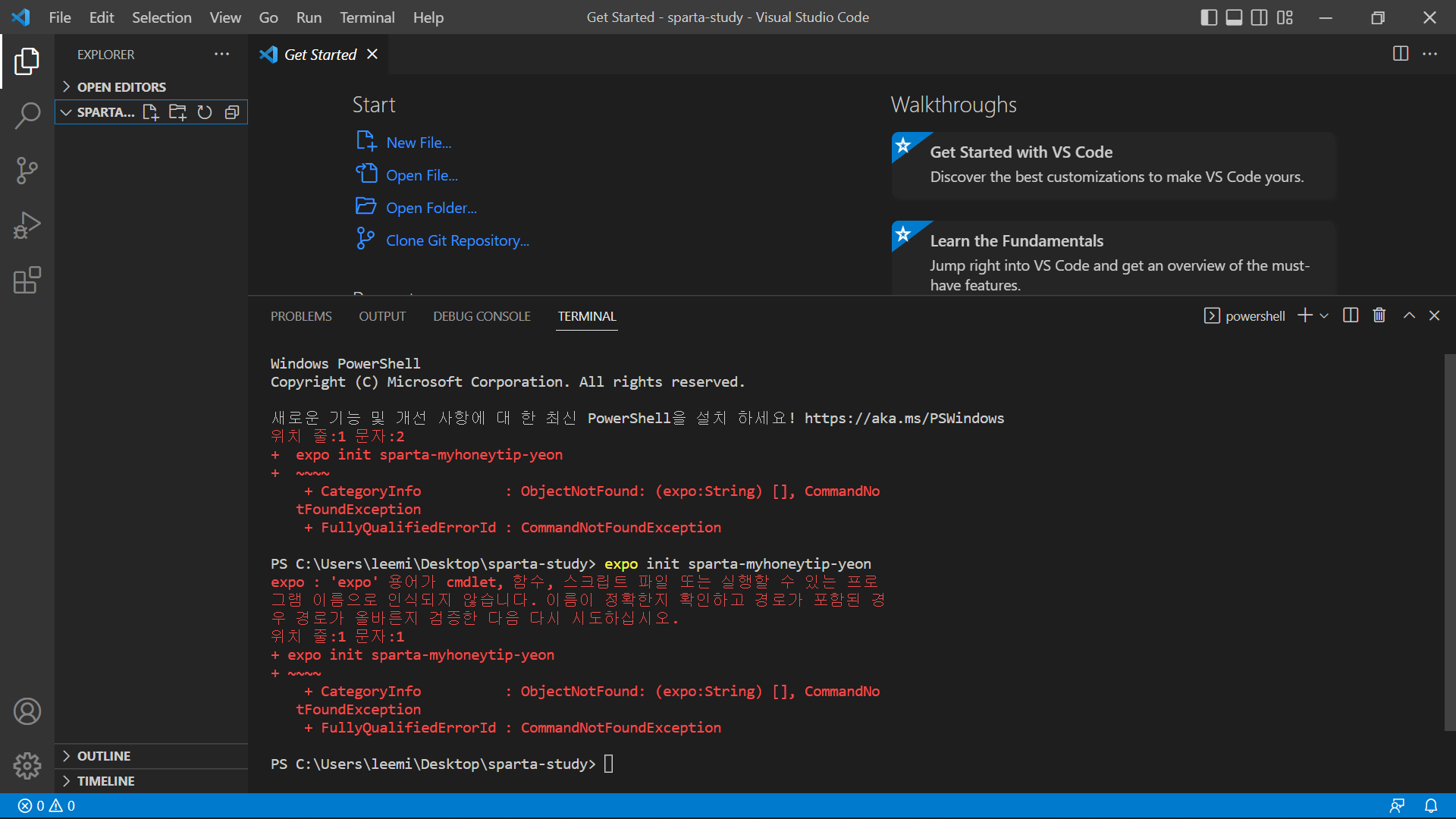Select the TERMINAL panel tab
Screen dimensions: 1456x819
point(587,316)
